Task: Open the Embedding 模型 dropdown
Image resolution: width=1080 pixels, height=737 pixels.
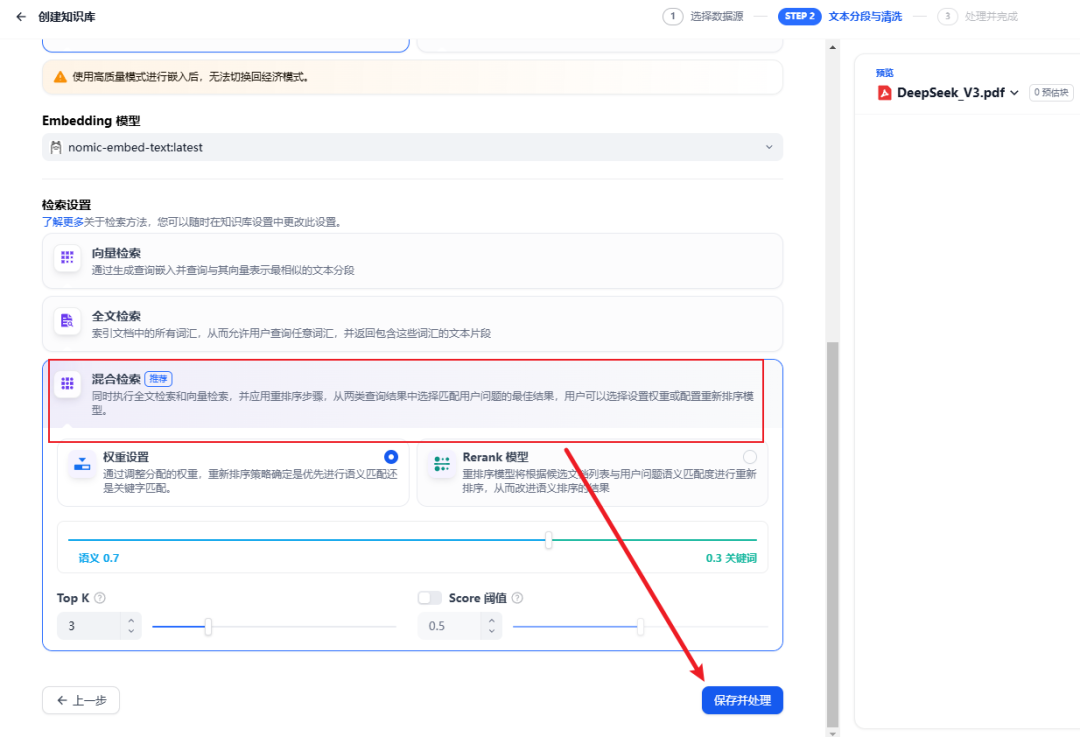Action: (412, 147)
